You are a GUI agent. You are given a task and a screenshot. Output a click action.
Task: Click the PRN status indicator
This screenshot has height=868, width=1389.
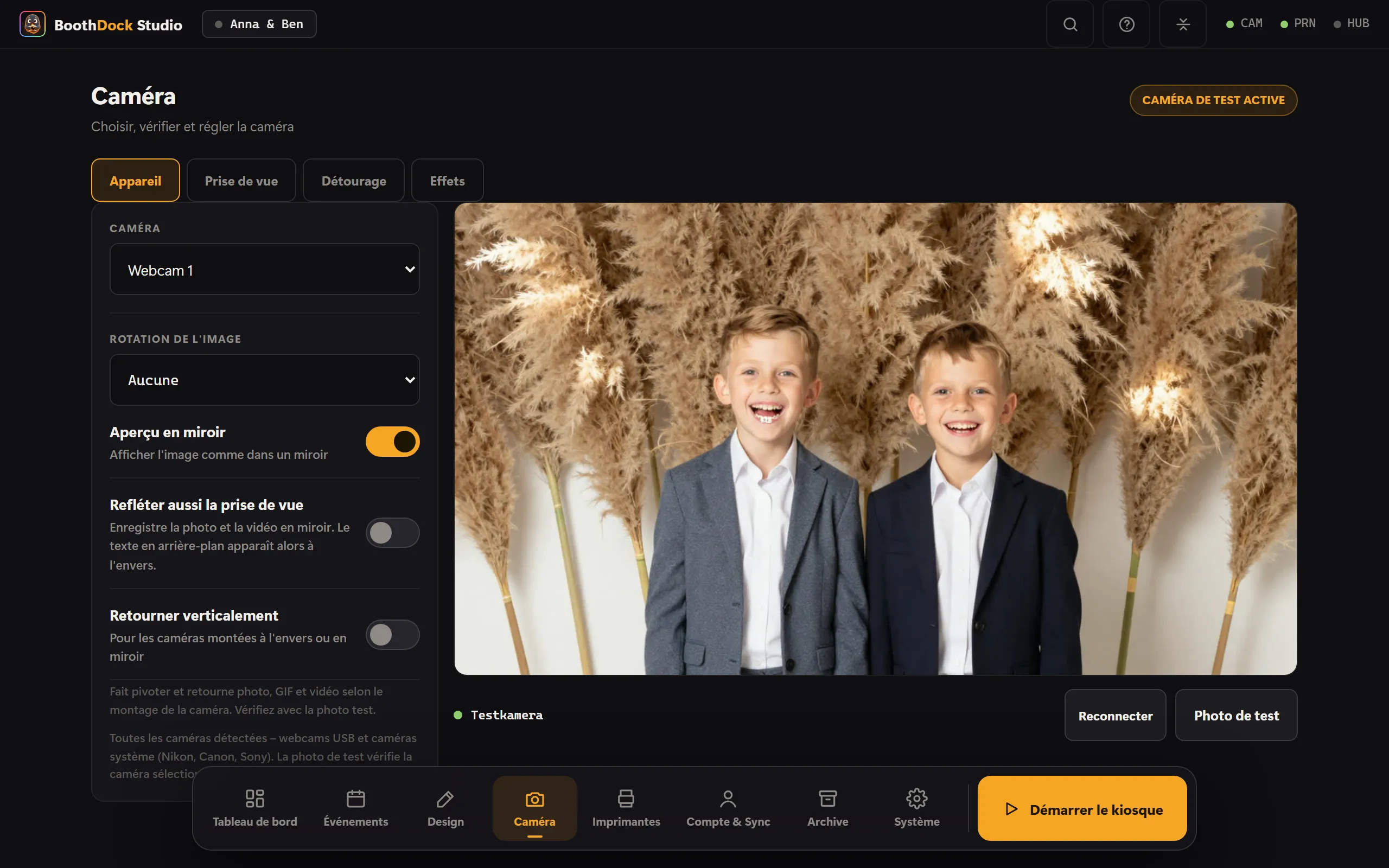point(1298,23)
